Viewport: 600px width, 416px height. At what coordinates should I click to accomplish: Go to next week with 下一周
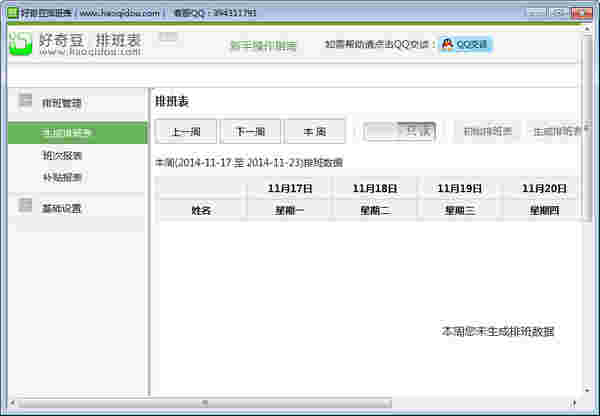point(251,132)
